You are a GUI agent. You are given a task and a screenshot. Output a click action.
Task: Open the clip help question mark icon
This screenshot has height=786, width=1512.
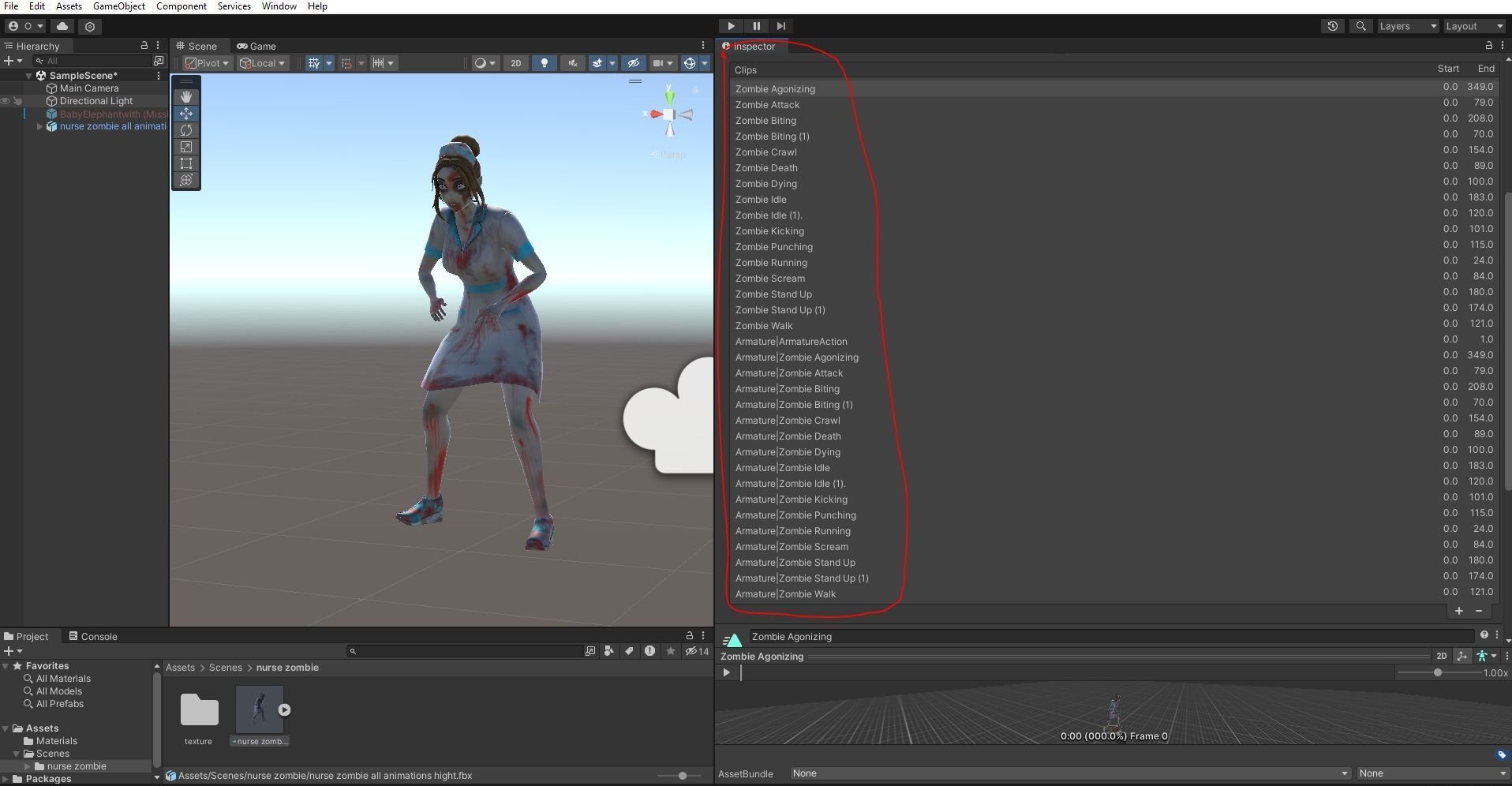pos(1484,634)
